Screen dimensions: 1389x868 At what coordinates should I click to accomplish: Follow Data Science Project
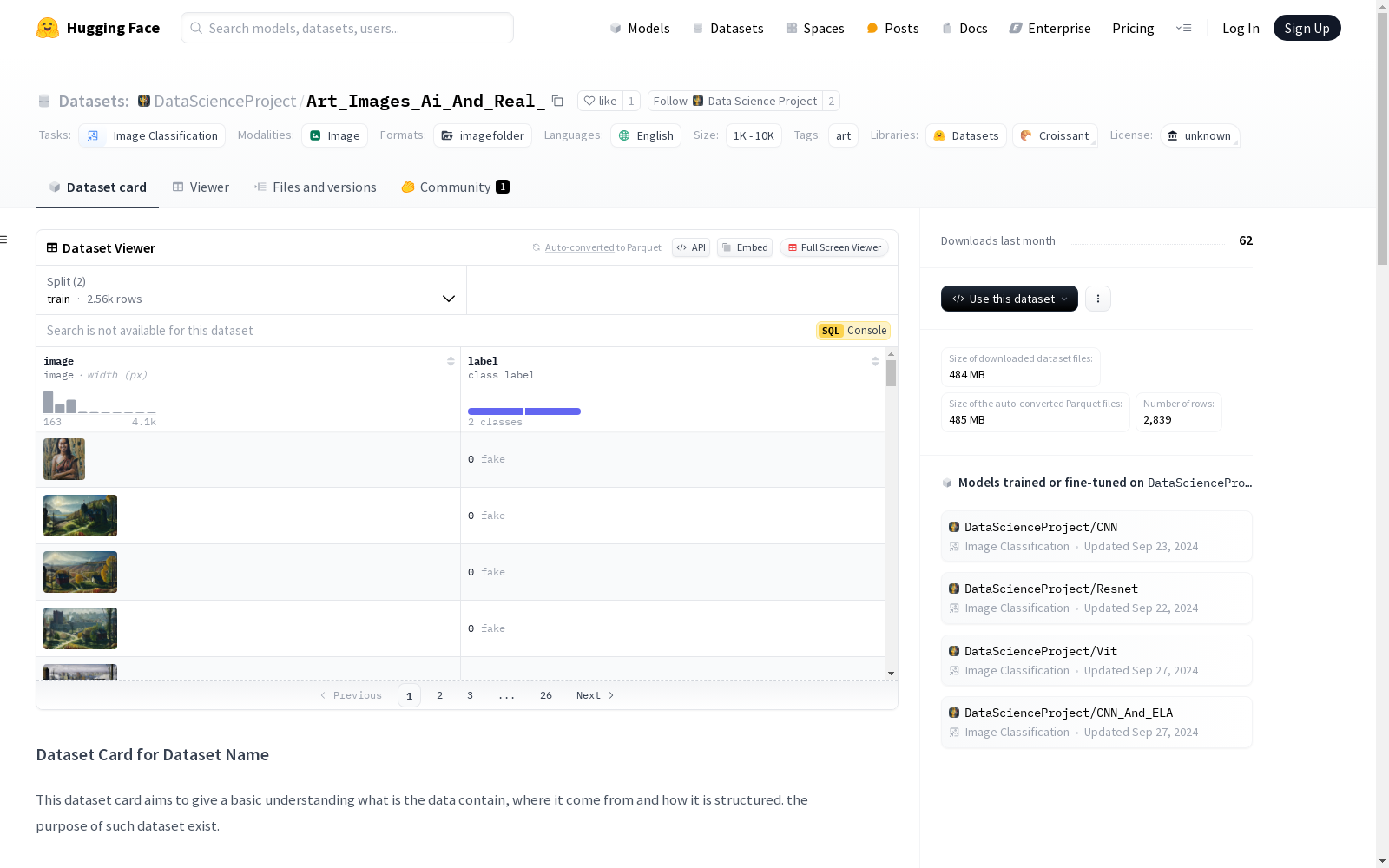click(735, 101)
